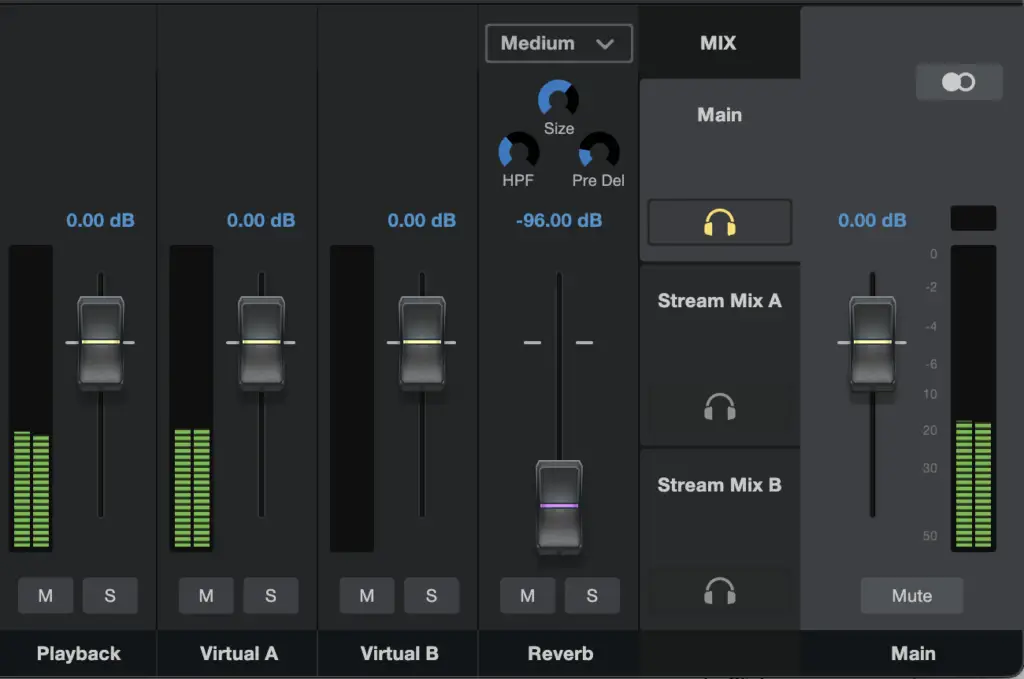Click the Playback channel fader handle
This screenshot has height=679, width=1024.
tap(101, 343)
